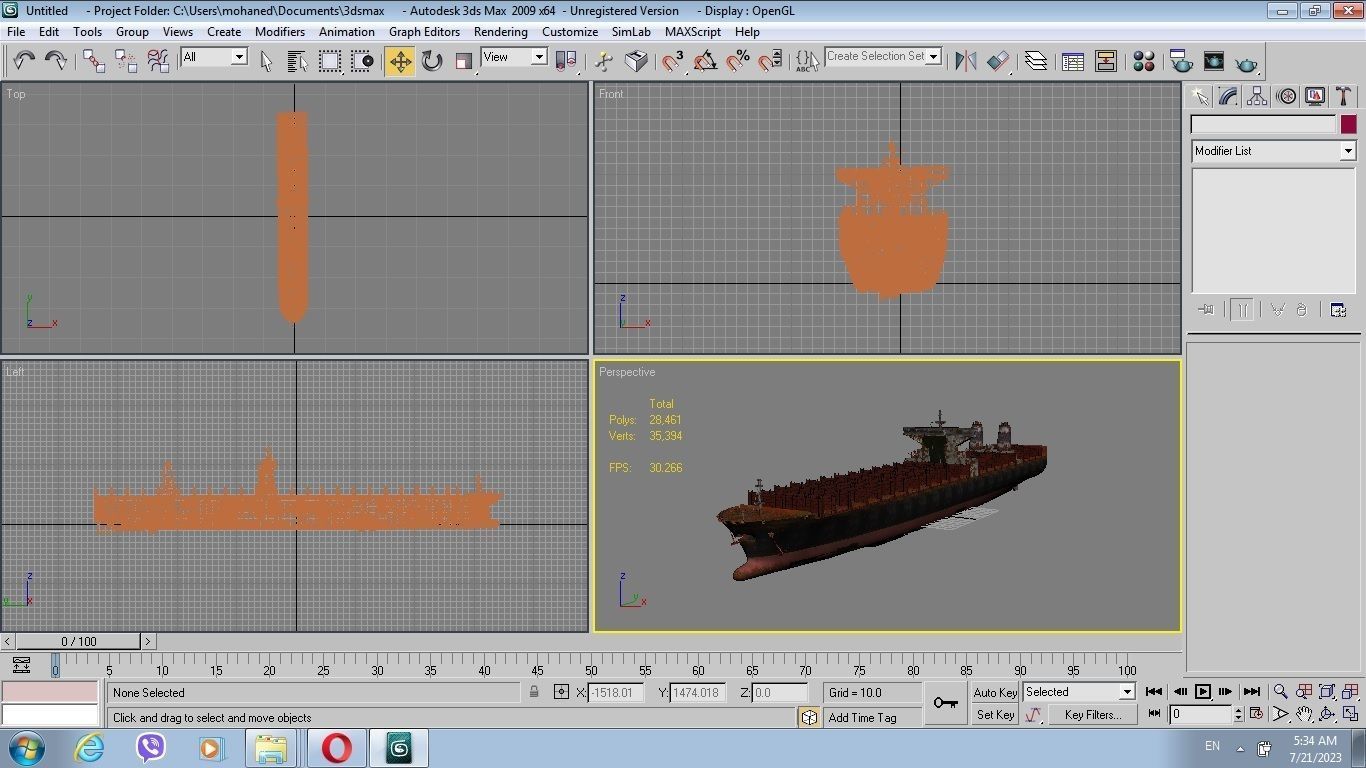1366x768 pixels.
Task: Toggle Keyboard Shortcut Override icon
Action: (636, 61)
